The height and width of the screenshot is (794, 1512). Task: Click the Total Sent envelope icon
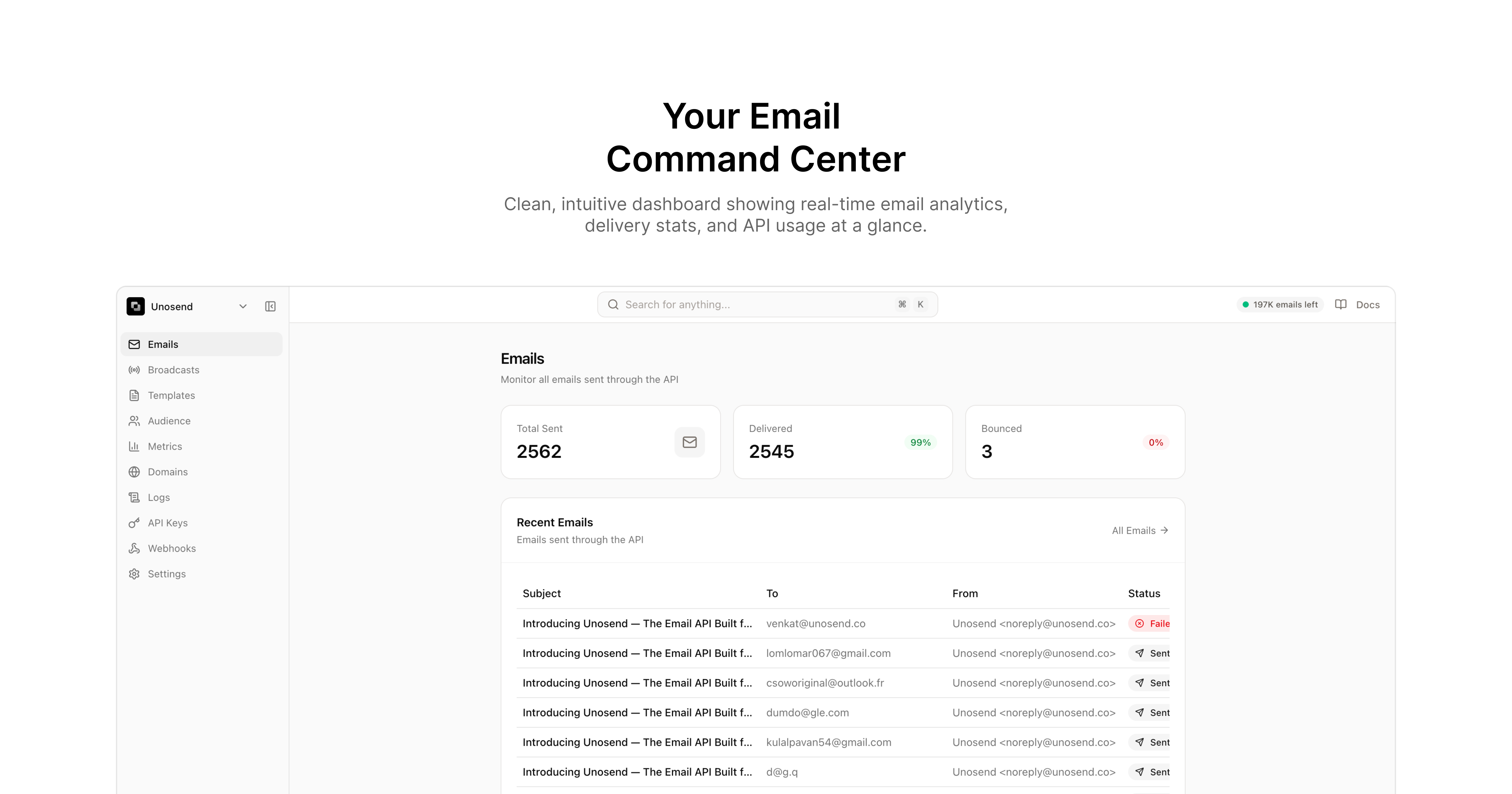pyautogui.click(x=690, y=442)
